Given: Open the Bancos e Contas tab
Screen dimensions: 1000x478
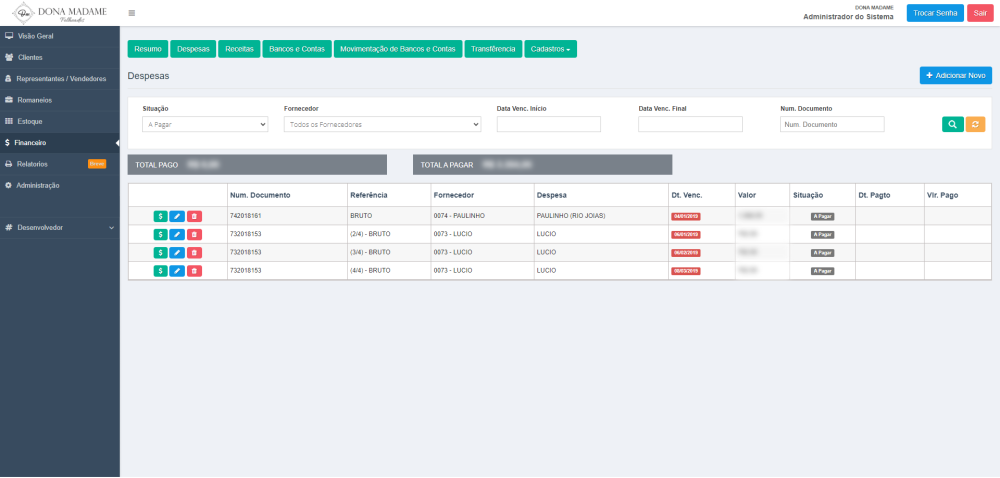Looking at the screenshot, I should [x=297, y=49].
